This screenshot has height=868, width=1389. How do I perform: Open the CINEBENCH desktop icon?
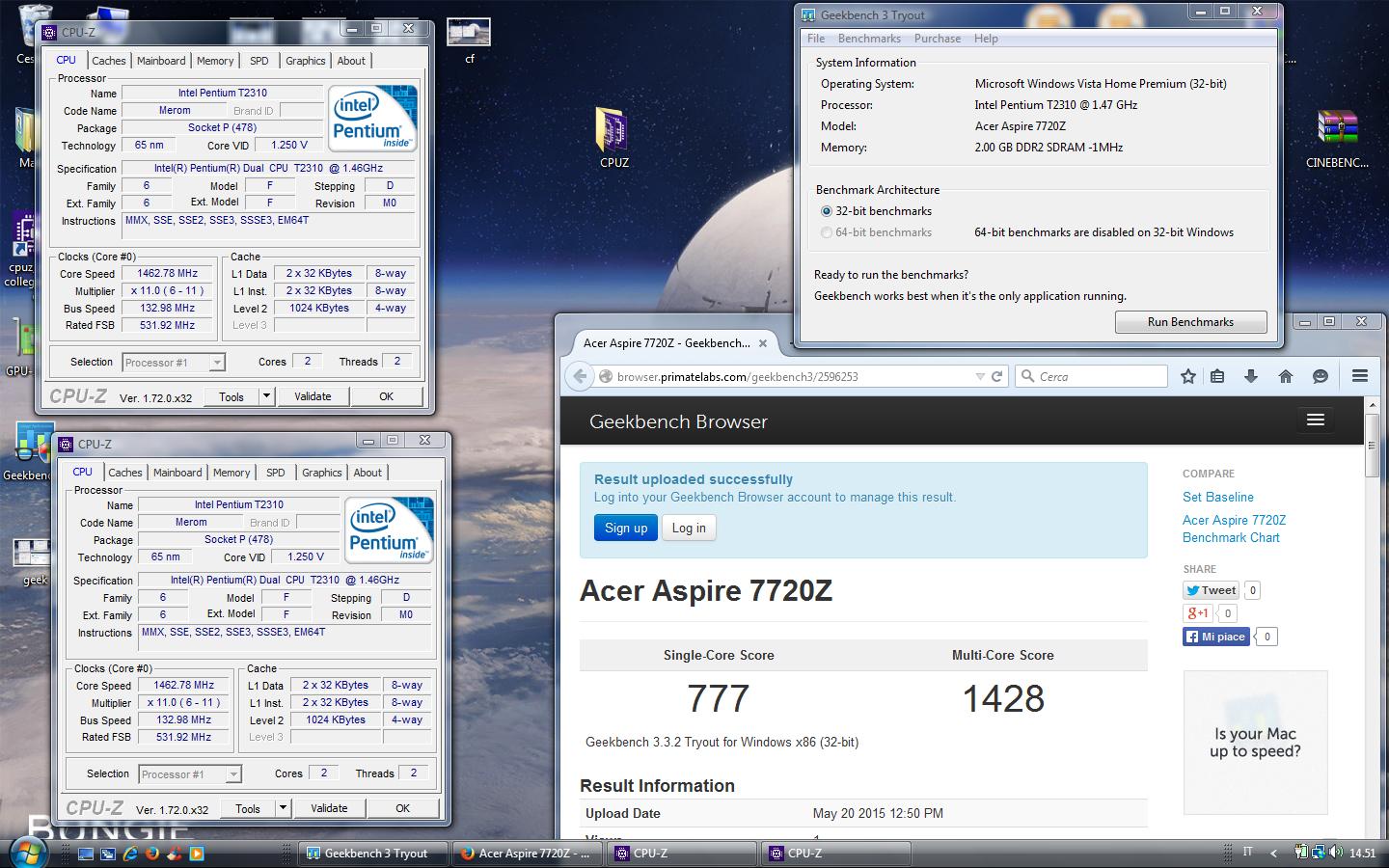click(1337, 136)
